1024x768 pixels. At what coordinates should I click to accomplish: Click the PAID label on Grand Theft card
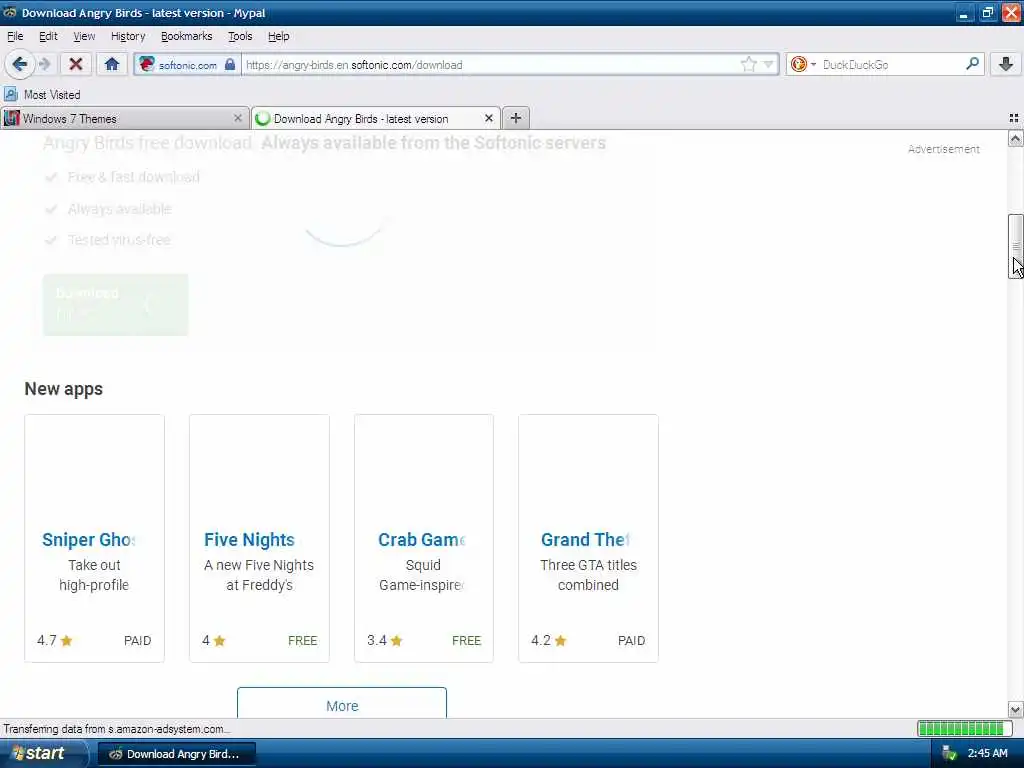(x=632, y=641)
